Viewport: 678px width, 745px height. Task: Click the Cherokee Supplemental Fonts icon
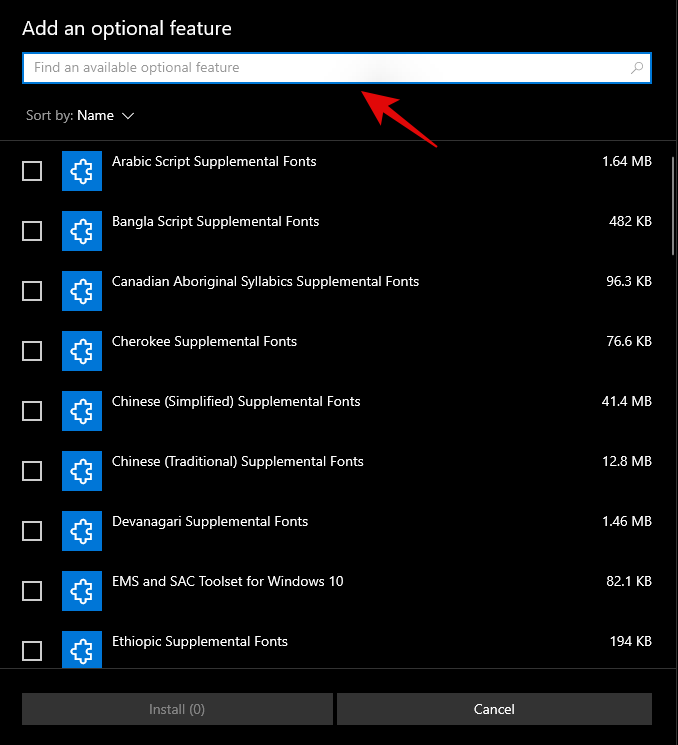pyautogui.click(x=81, y=351)
